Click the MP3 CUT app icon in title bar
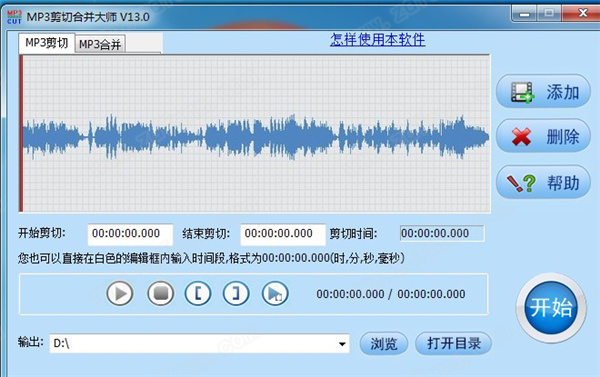The height and width of the screenshot is (377, 600). (14, 17)
